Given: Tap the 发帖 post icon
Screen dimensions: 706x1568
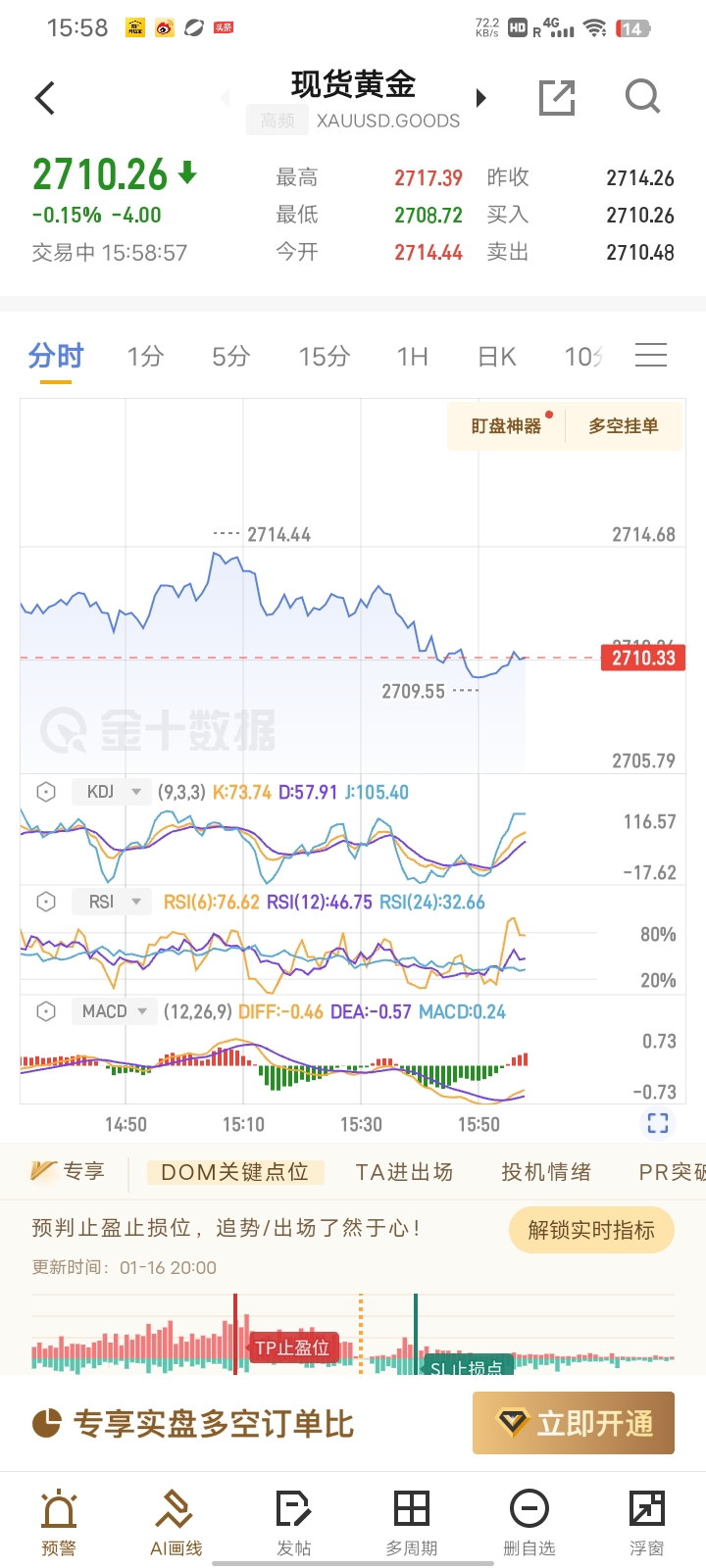Looking at the screenshot, I should point(294,1522).
